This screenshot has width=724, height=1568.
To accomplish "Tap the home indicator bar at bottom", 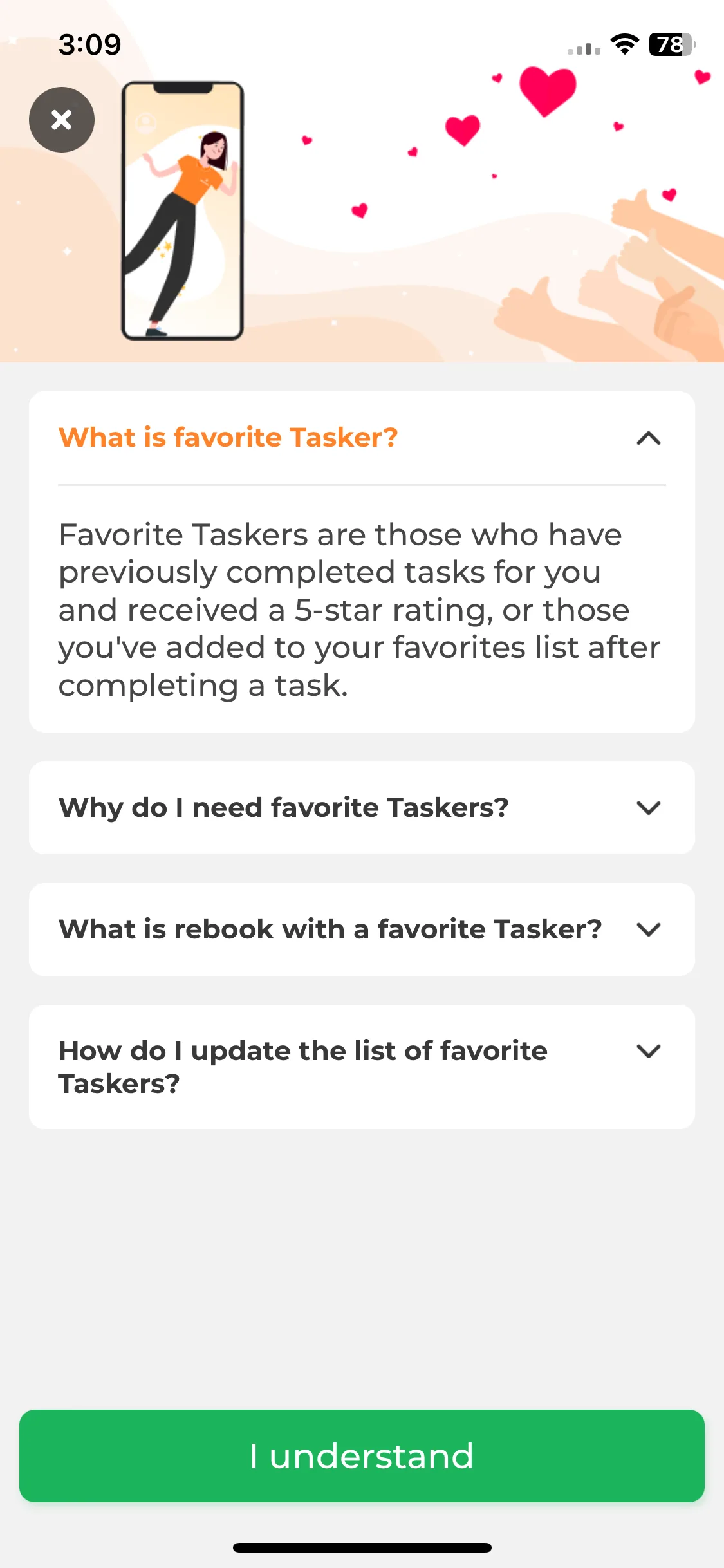I will click(362, 1547).
